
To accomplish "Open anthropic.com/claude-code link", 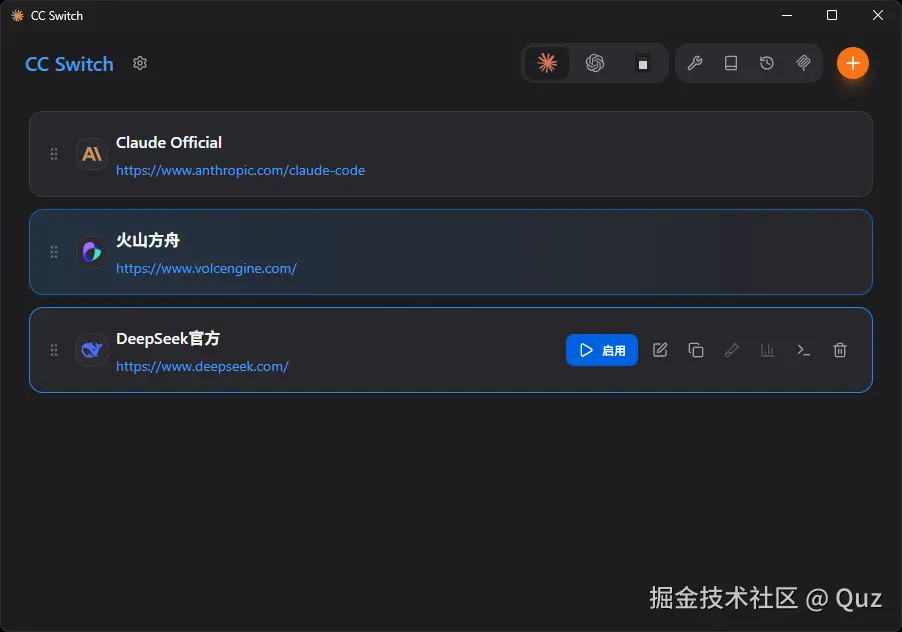I will (x=240, y=170).
